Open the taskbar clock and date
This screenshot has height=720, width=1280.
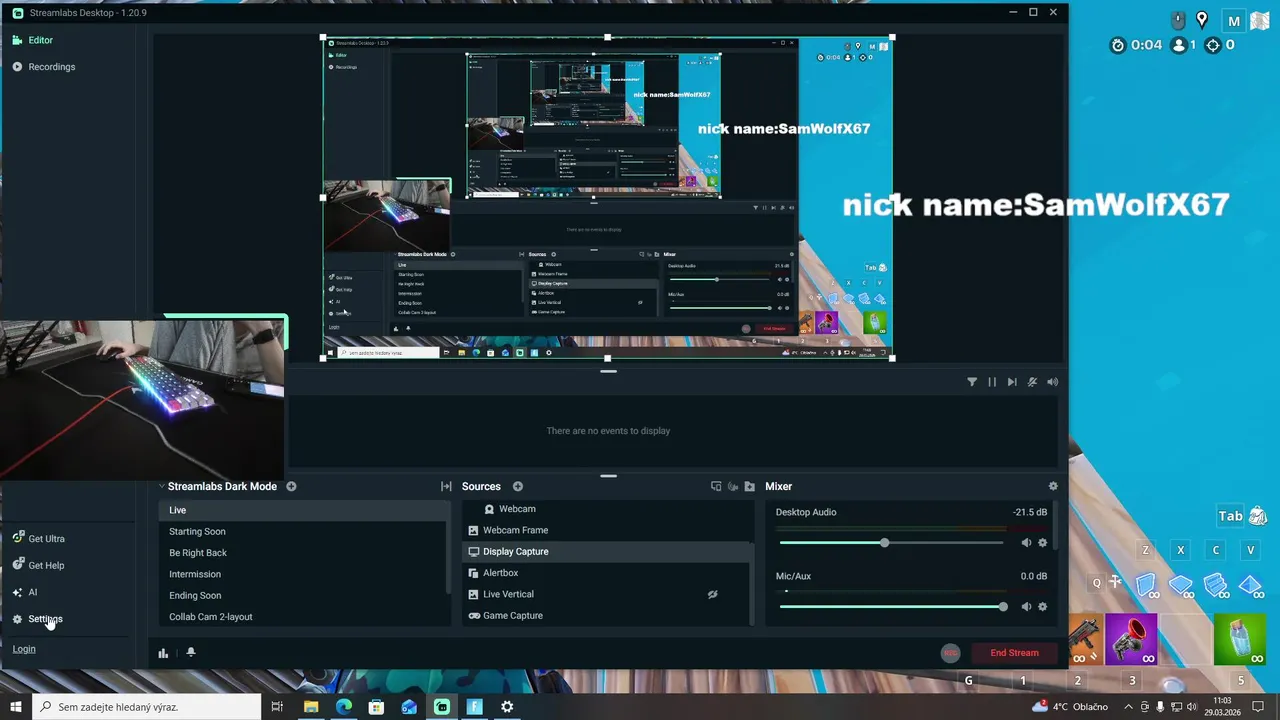(1222, 707)
